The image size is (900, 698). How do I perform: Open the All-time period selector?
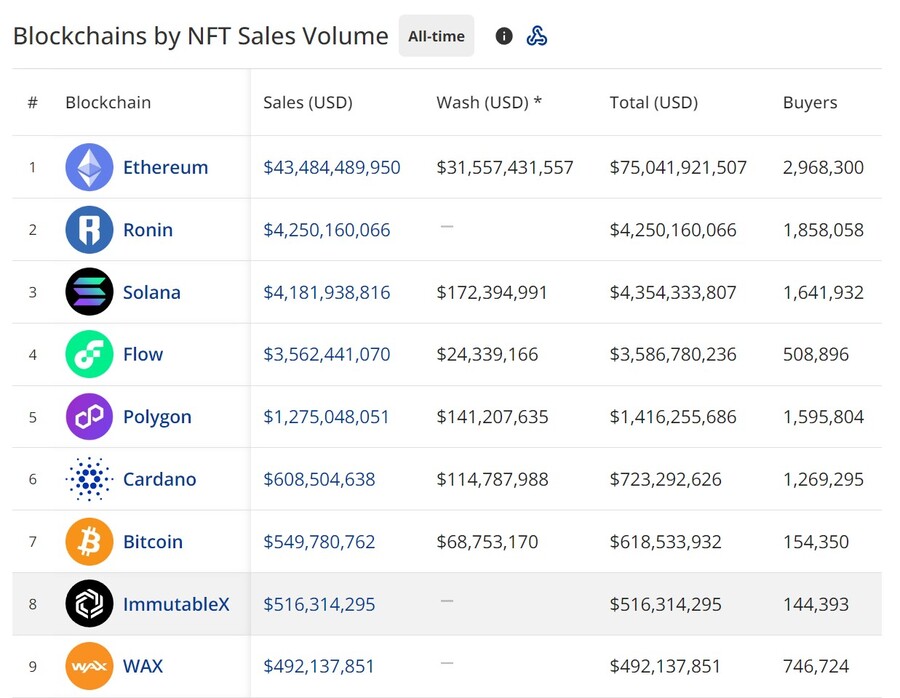pyautogui.click(x=436, y=36)
